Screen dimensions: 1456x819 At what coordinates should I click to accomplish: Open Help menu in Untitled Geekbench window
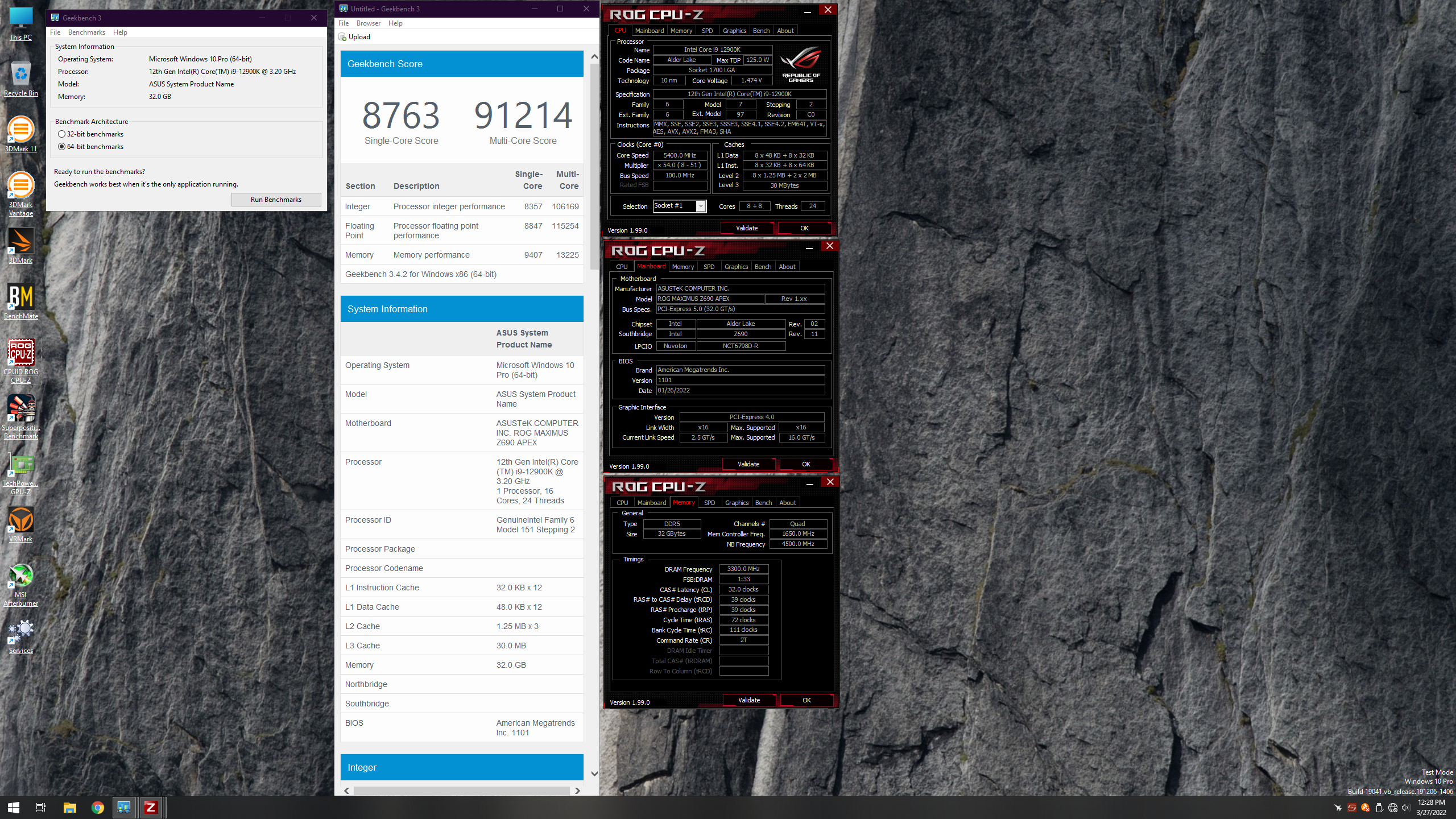tap(395, 23)
